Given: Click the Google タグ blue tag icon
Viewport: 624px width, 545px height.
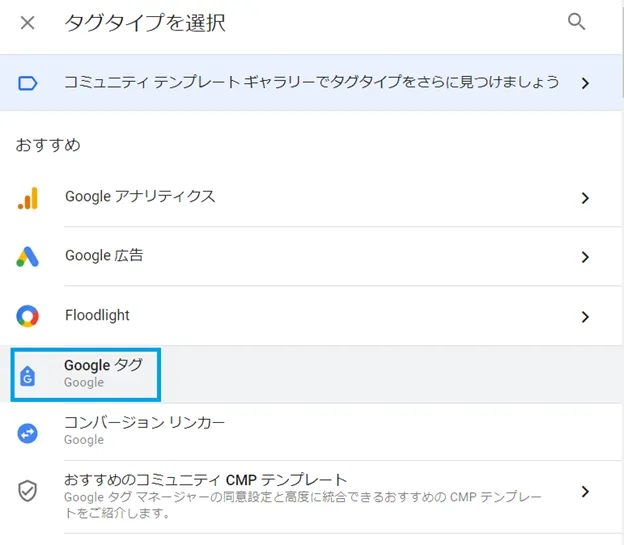Looking at the screenshot, I should (x=27, y=376).
